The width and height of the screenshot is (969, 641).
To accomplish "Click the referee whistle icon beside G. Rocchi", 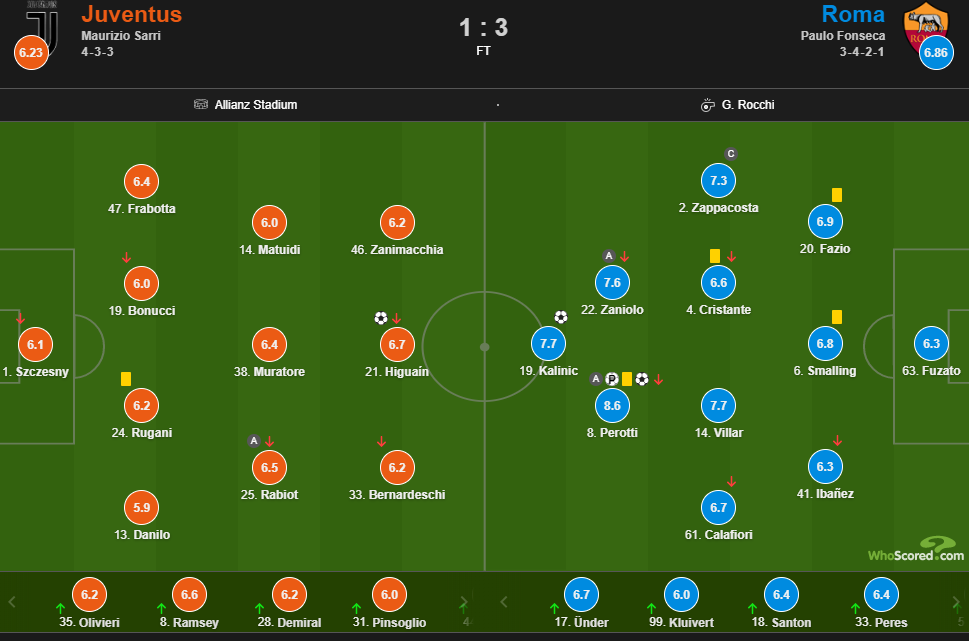I will coord(708,104).
